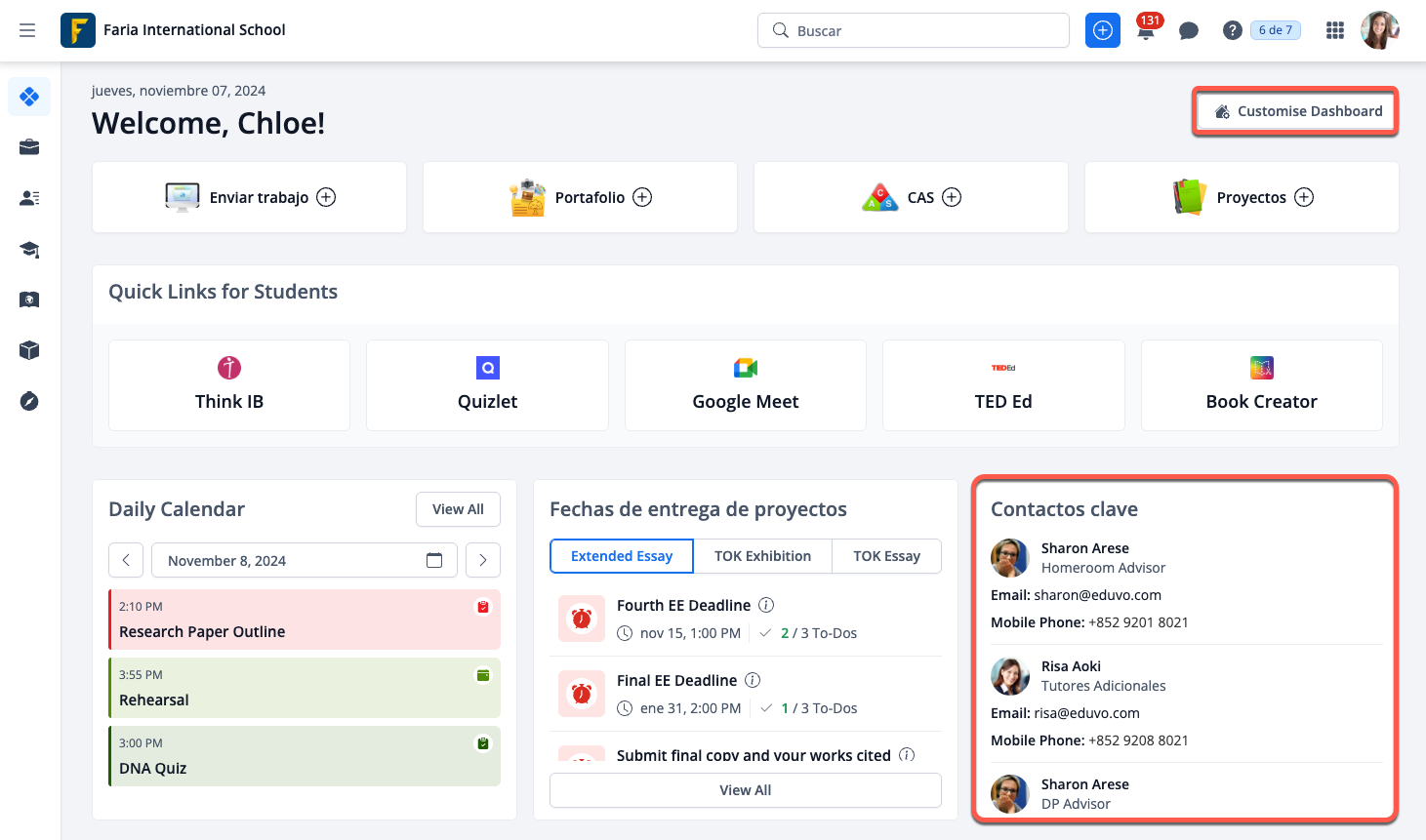Screen dimensions: 1426x840
Task: Open the Think IB quick link
Action: coord(229,385)
